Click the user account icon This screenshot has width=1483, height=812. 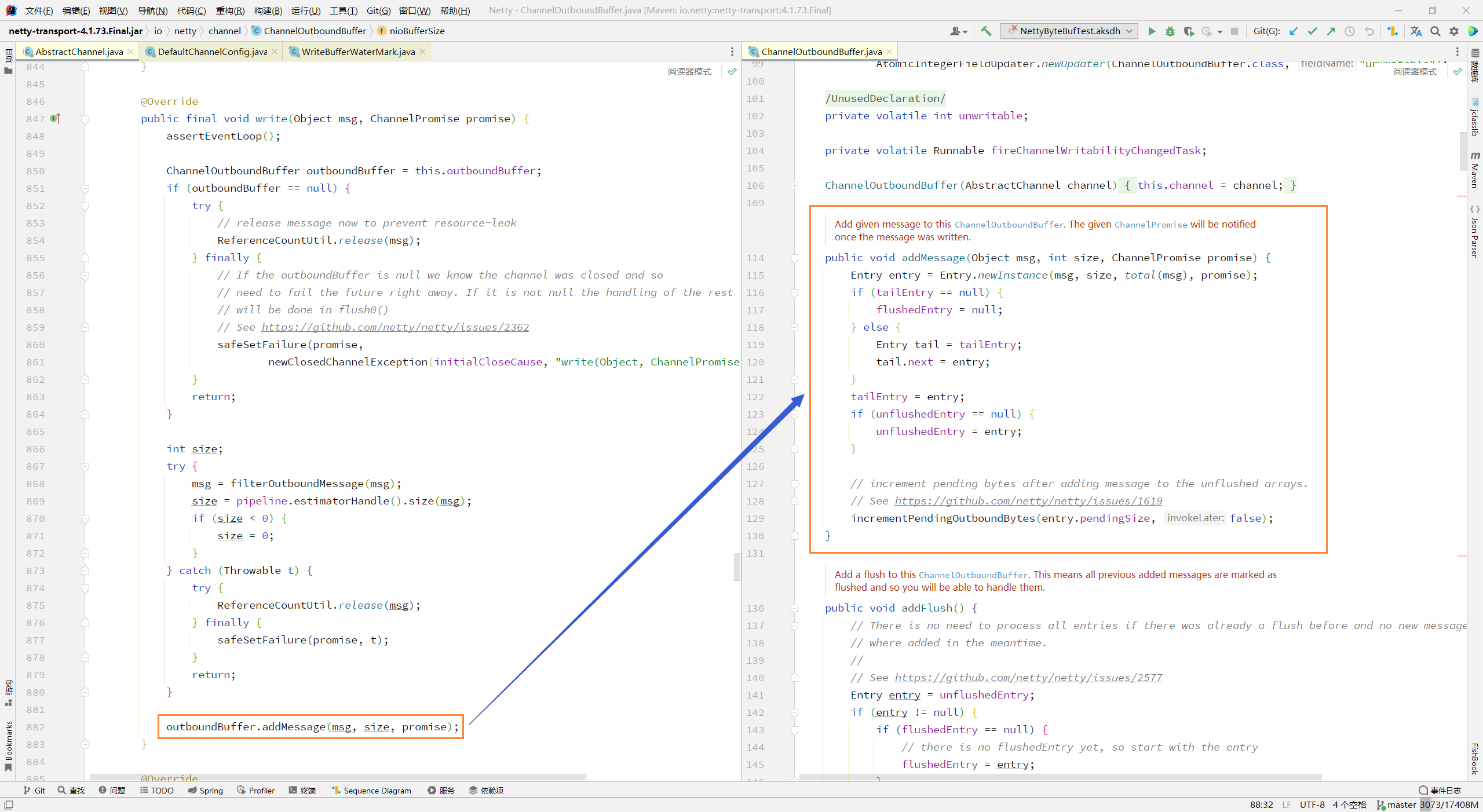[959, 31]
